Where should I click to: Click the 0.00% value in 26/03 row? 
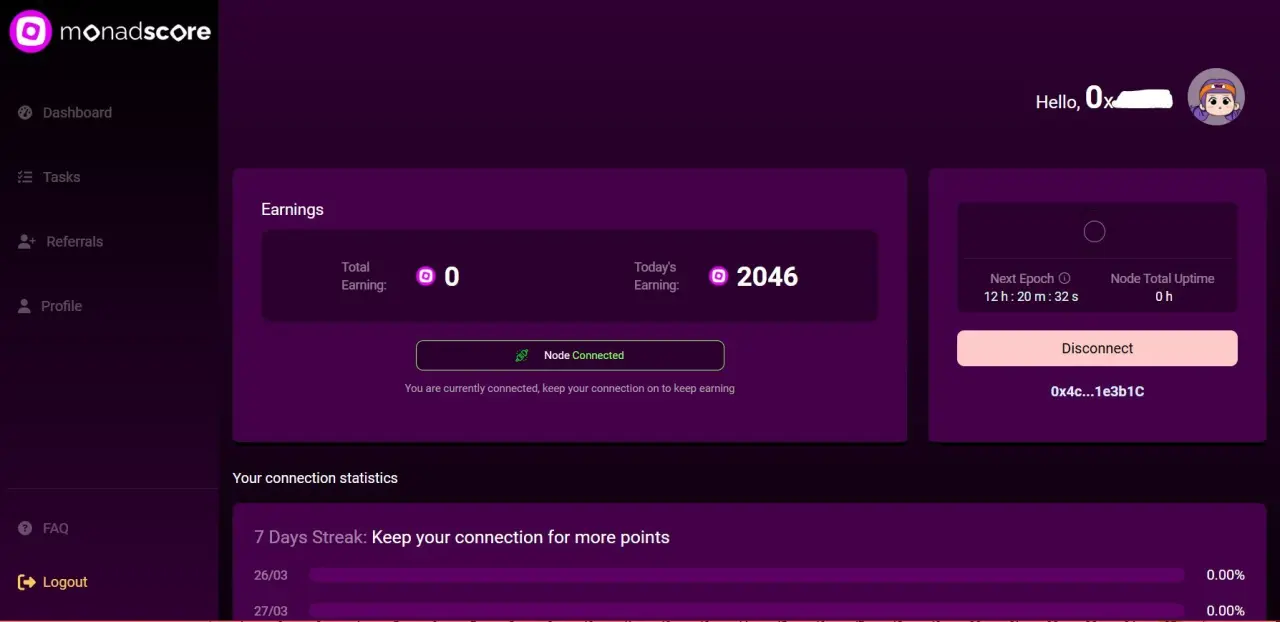[x=1225, y=575]
